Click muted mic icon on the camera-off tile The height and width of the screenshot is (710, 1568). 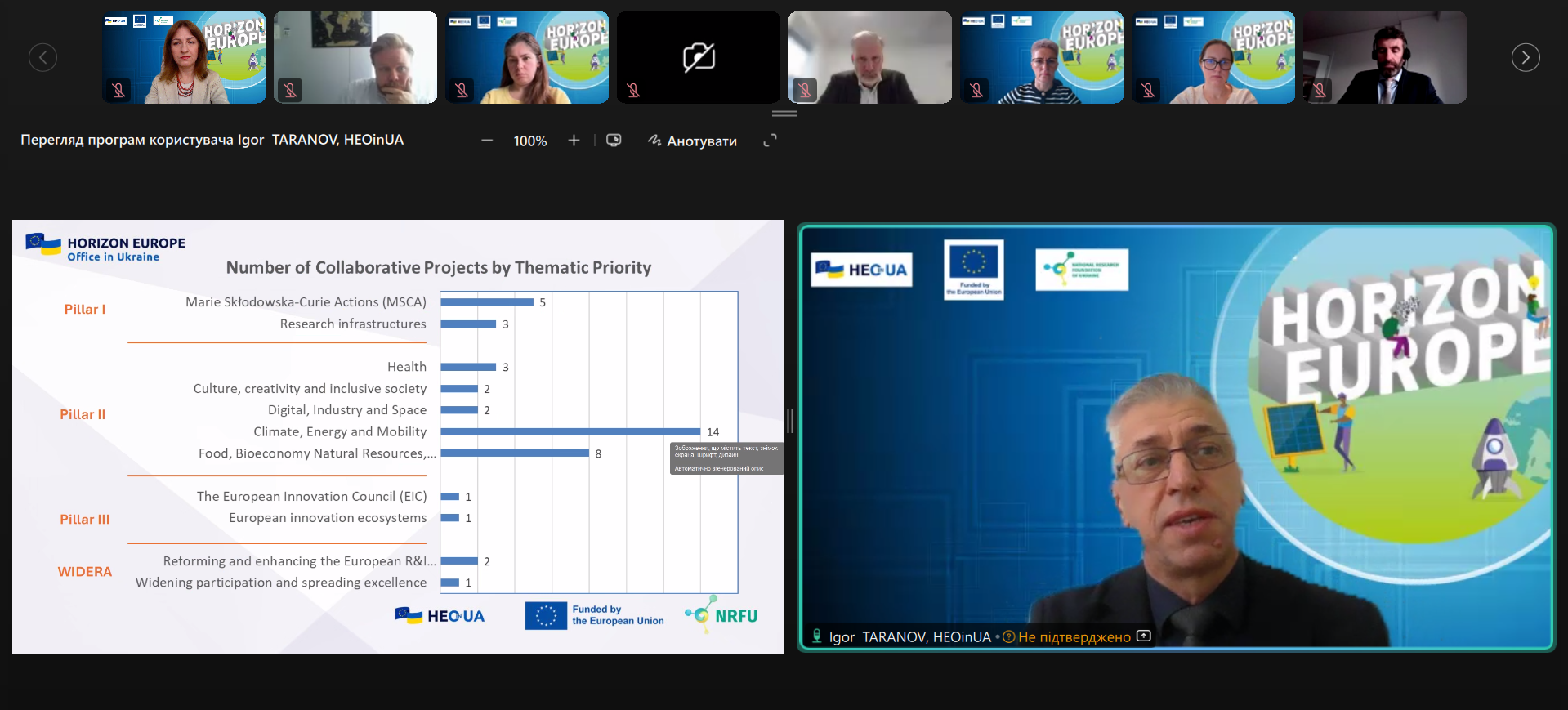click(x=633, y=90)
